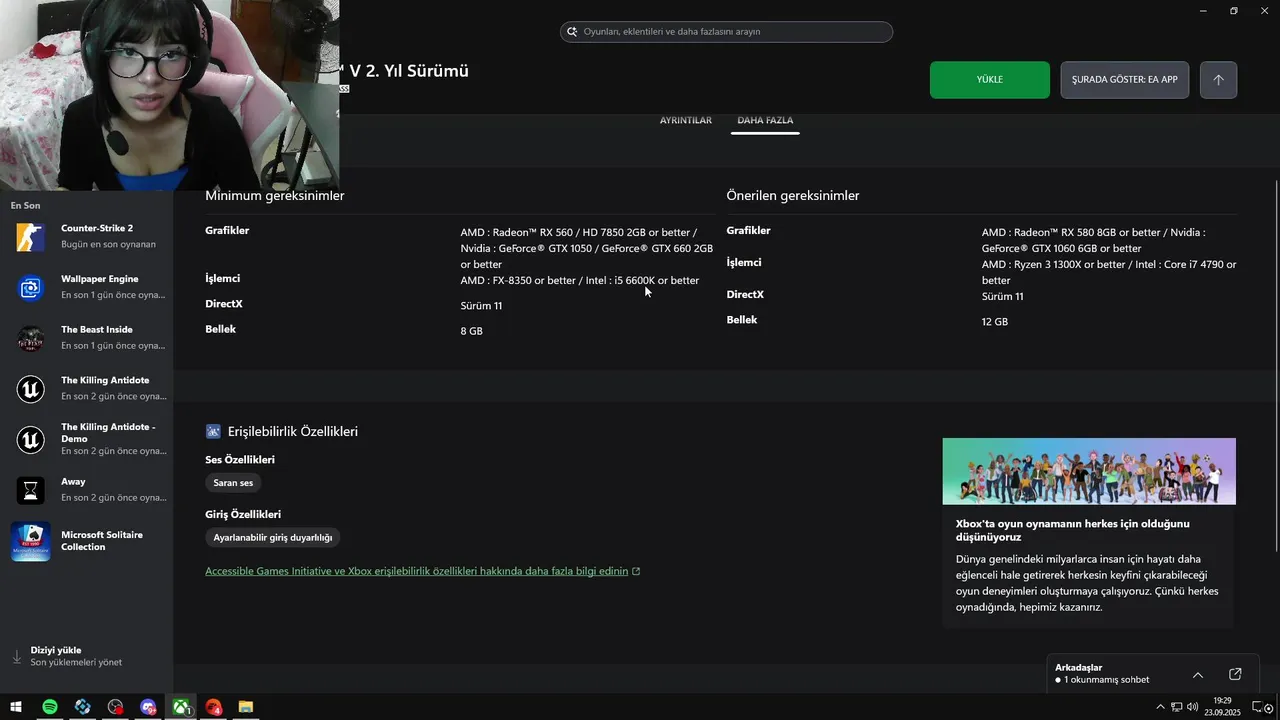Click the minimum Bellek value 8 GB
This screenshot has width=1280, height=720.
[x=472, y=331]
